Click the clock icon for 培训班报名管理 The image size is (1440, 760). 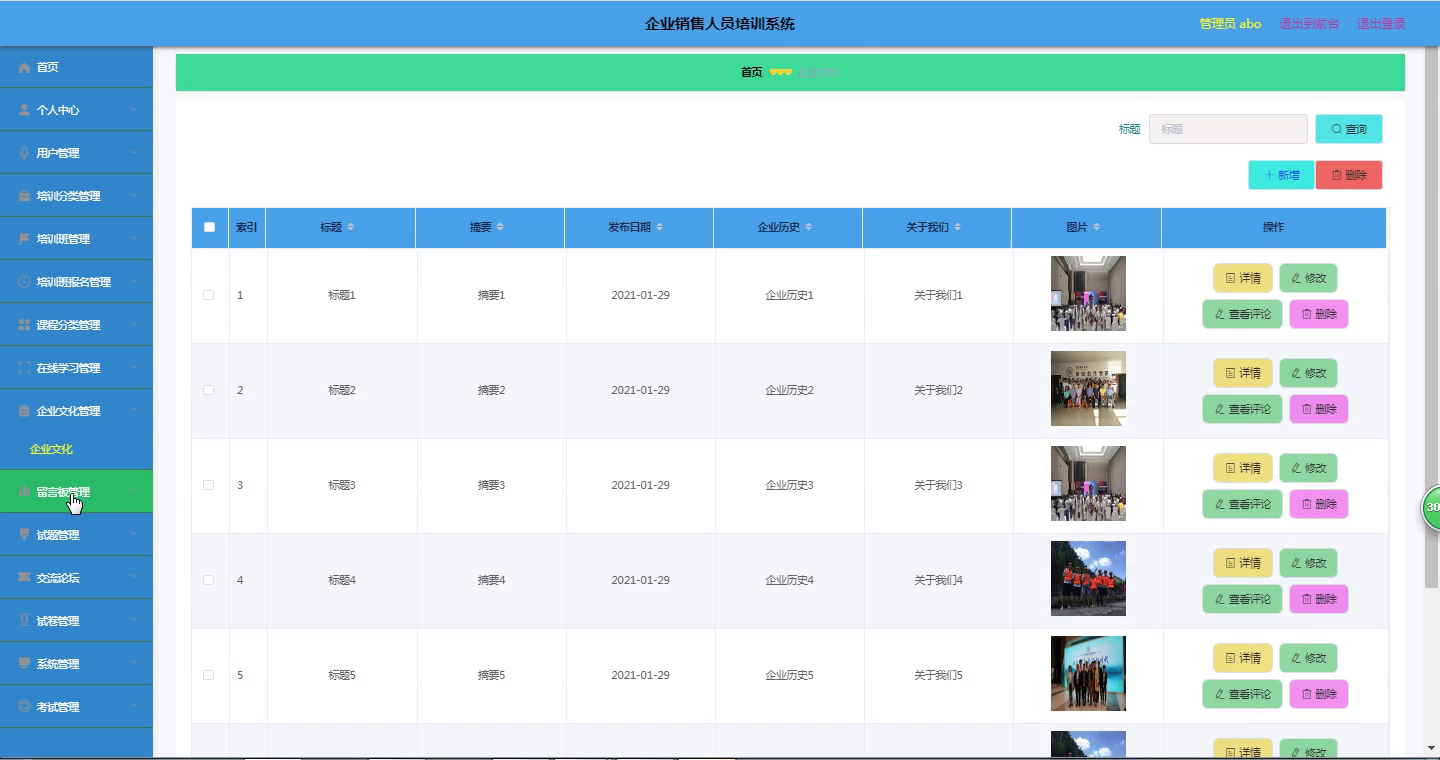tap(24, 282)
